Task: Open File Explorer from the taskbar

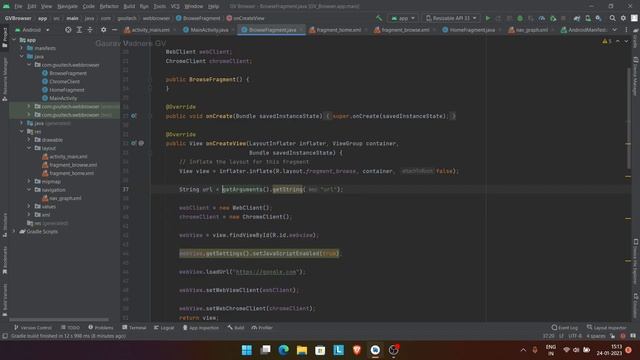Action: (302, 350)
